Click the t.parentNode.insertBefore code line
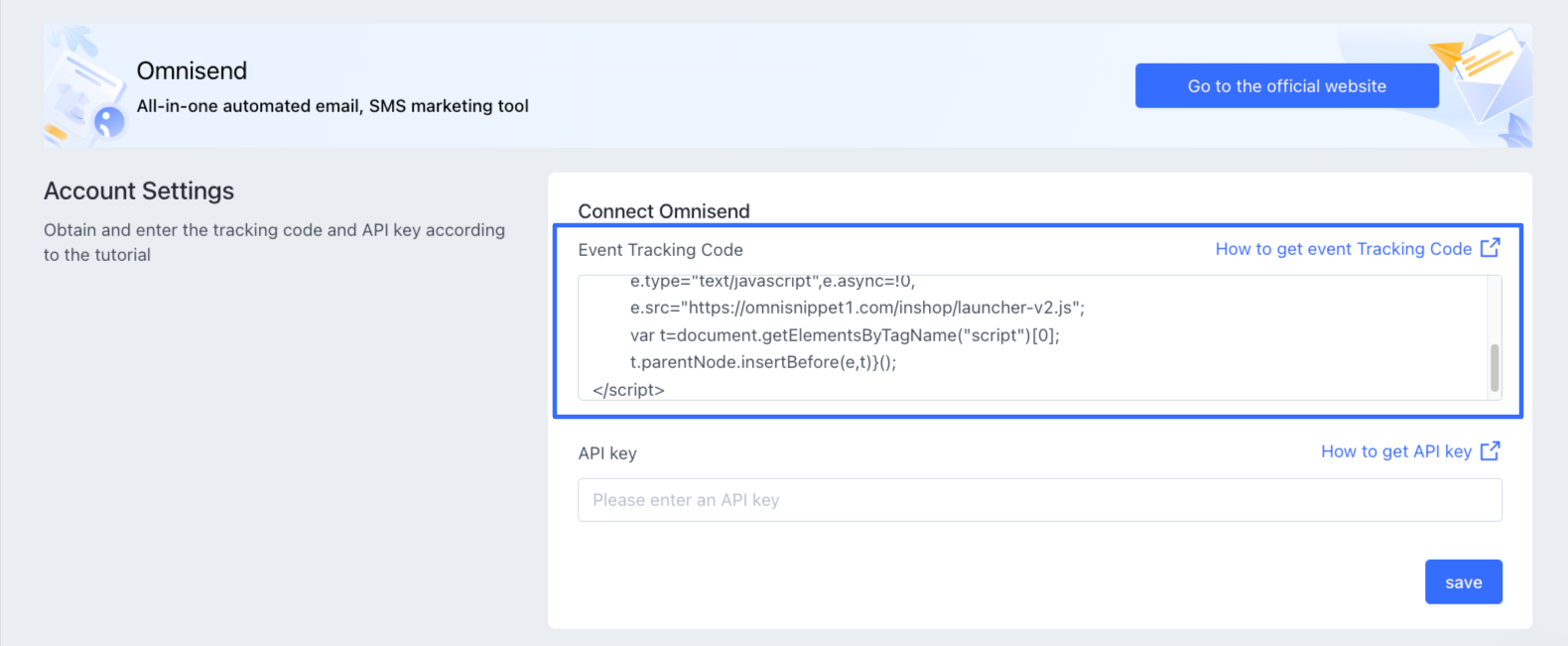1568x646 pixels. [x=762, y=362]
